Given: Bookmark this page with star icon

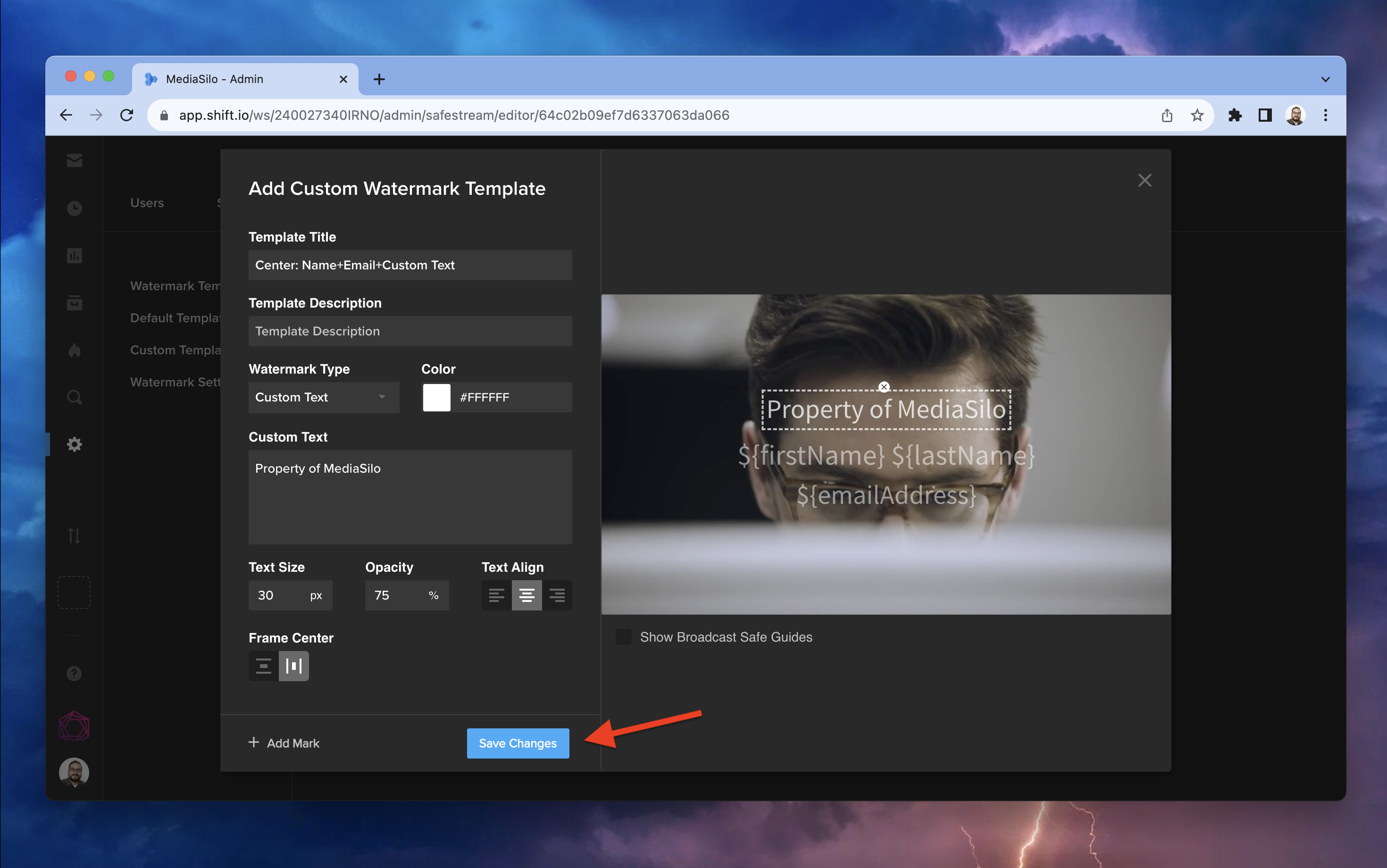Looking at the screenshot, I should 1197,116.
